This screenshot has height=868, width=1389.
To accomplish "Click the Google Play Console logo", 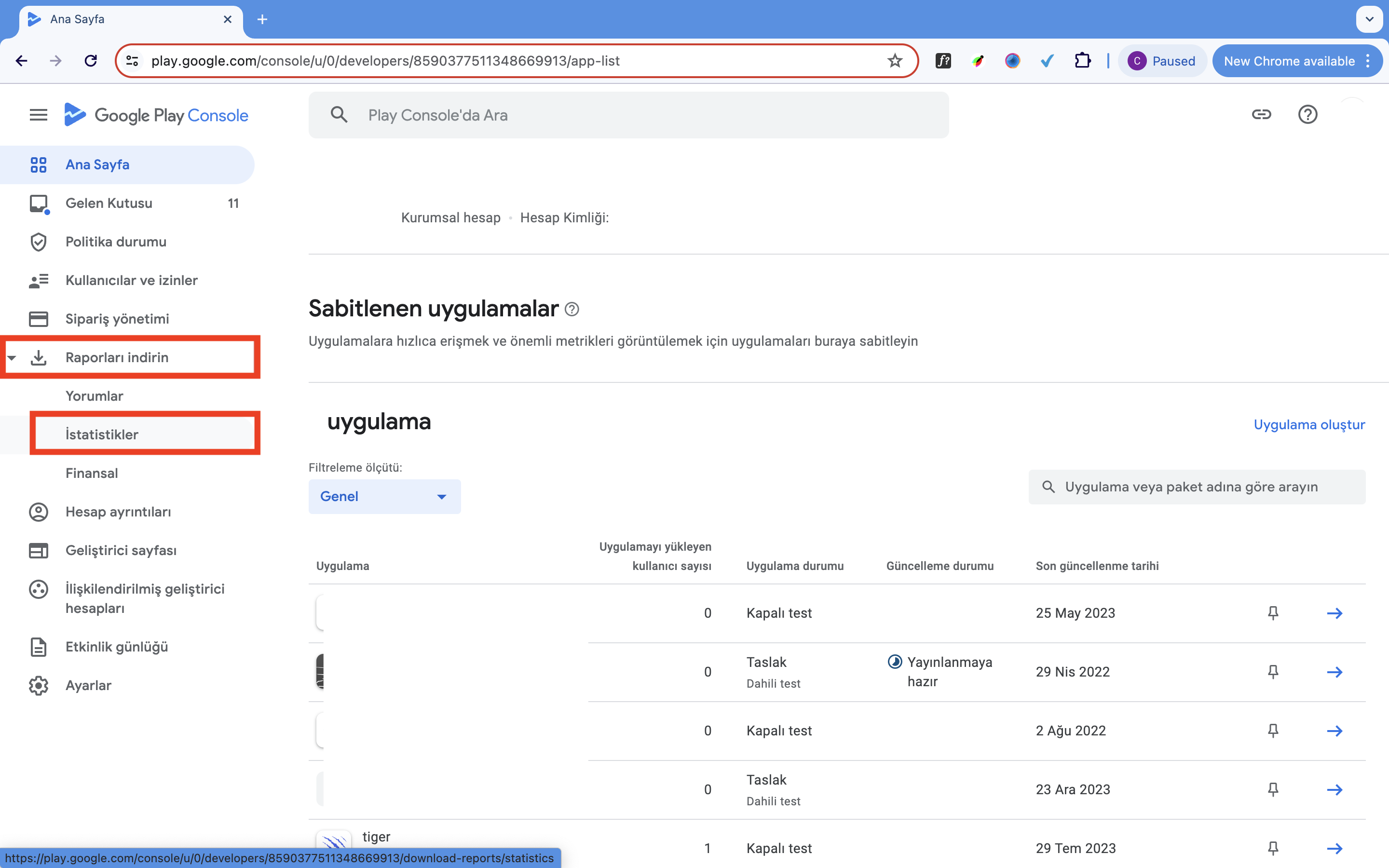I will (x=156, y=115).
